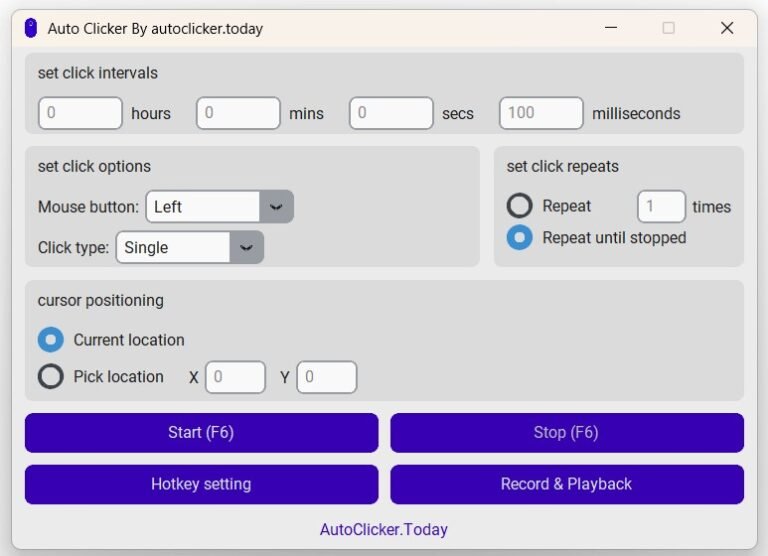This screenshot has height=556, width=768.
Task: Click the Auto Clicker app icon in title bar
Action: pyautogui.click(x=31, y=28)
